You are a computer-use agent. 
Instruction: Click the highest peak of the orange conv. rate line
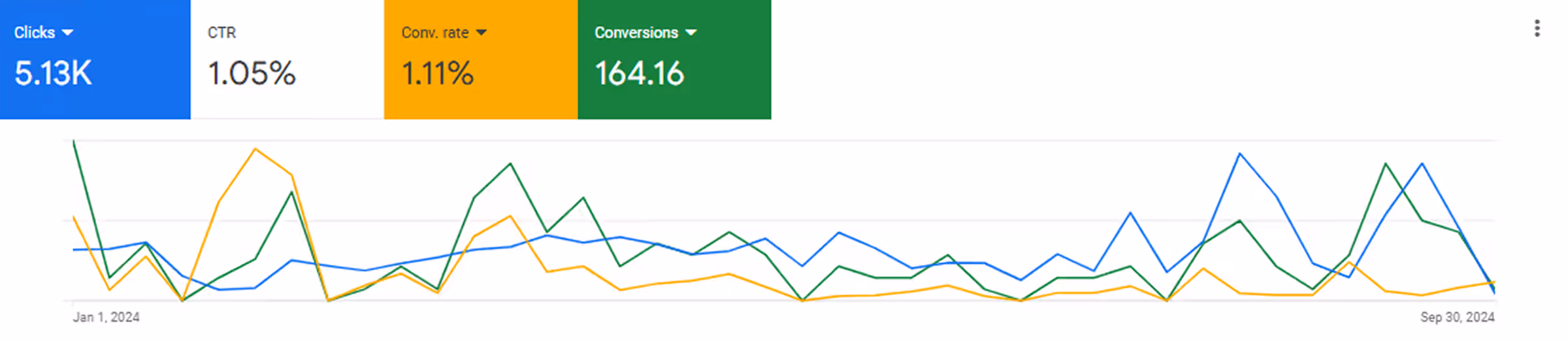click(x=255, y=149)
